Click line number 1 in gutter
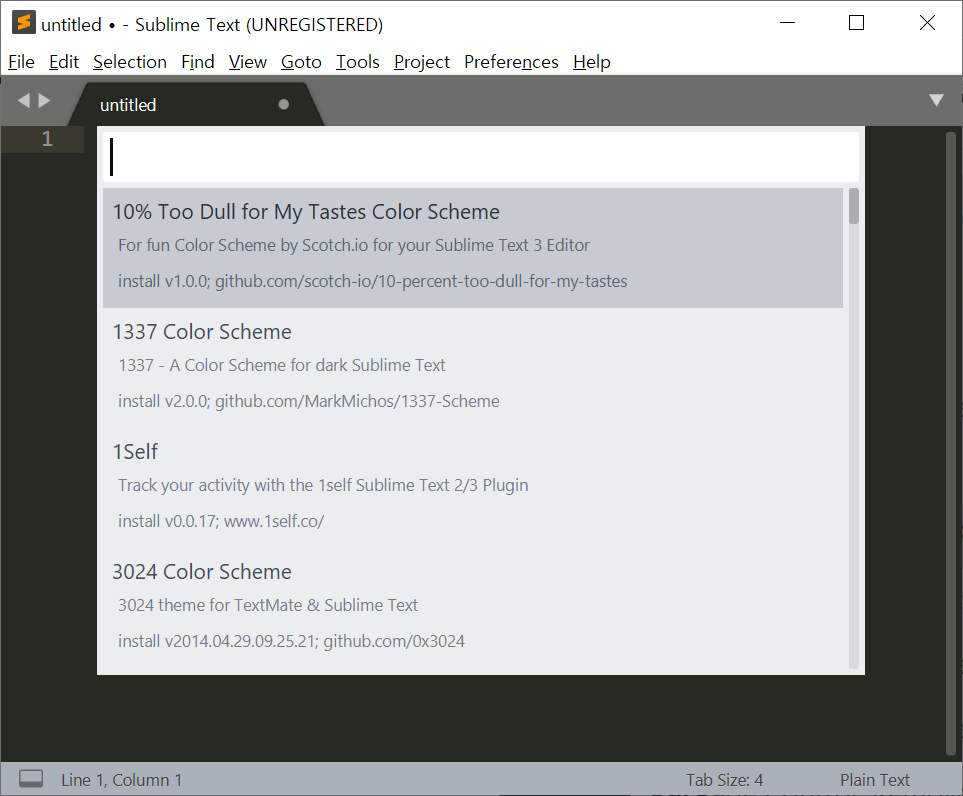963x796 pixels. [47, 139]
